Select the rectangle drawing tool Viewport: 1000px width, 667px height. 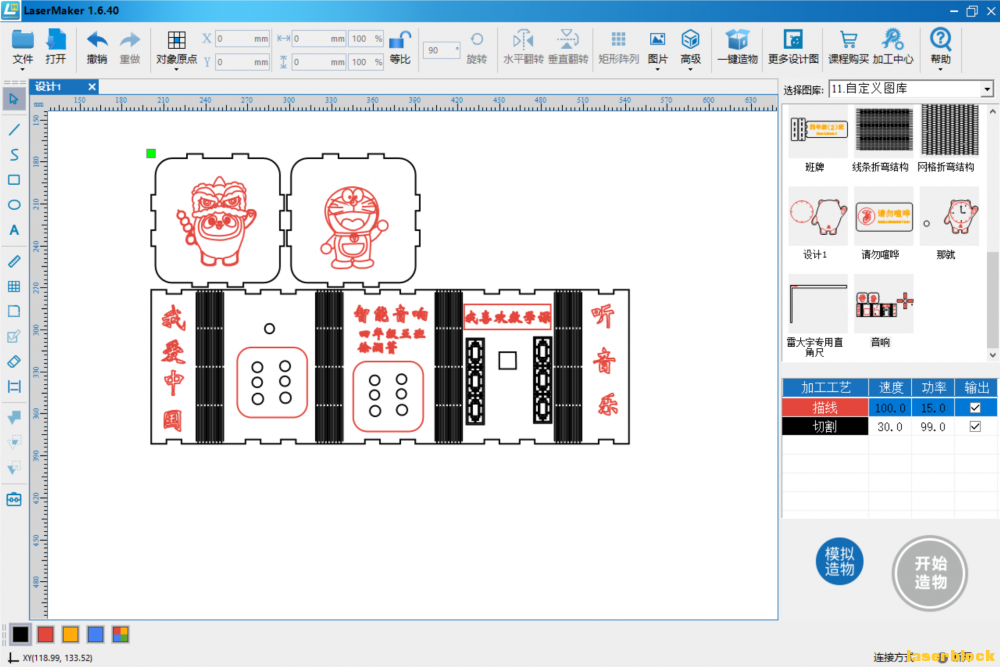coord(14,180)
